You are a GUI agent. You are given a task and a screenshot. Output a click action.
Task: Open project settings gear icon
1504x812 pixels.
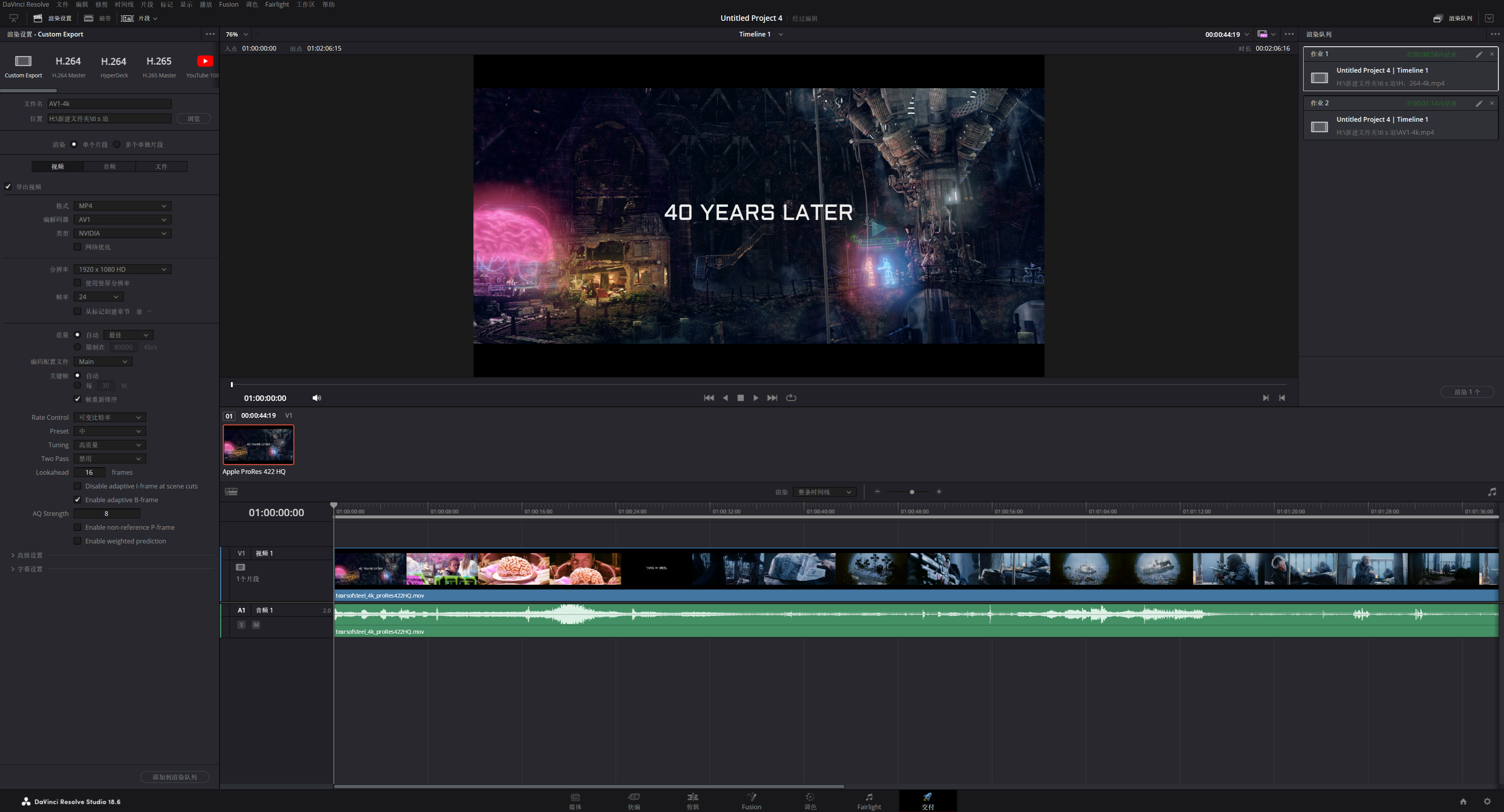click(x=1487, y=801)
